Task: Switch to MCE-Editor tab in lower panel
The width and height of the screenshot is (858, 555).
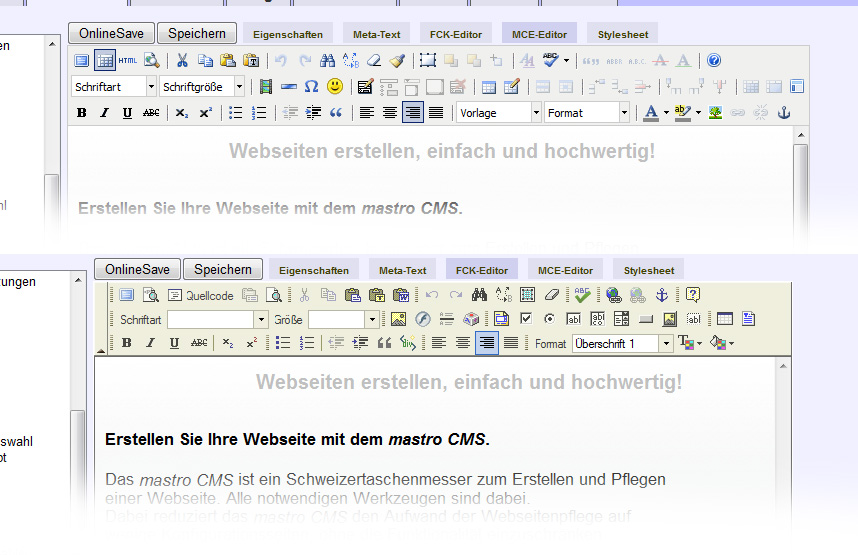Action: tap(565, 270)
